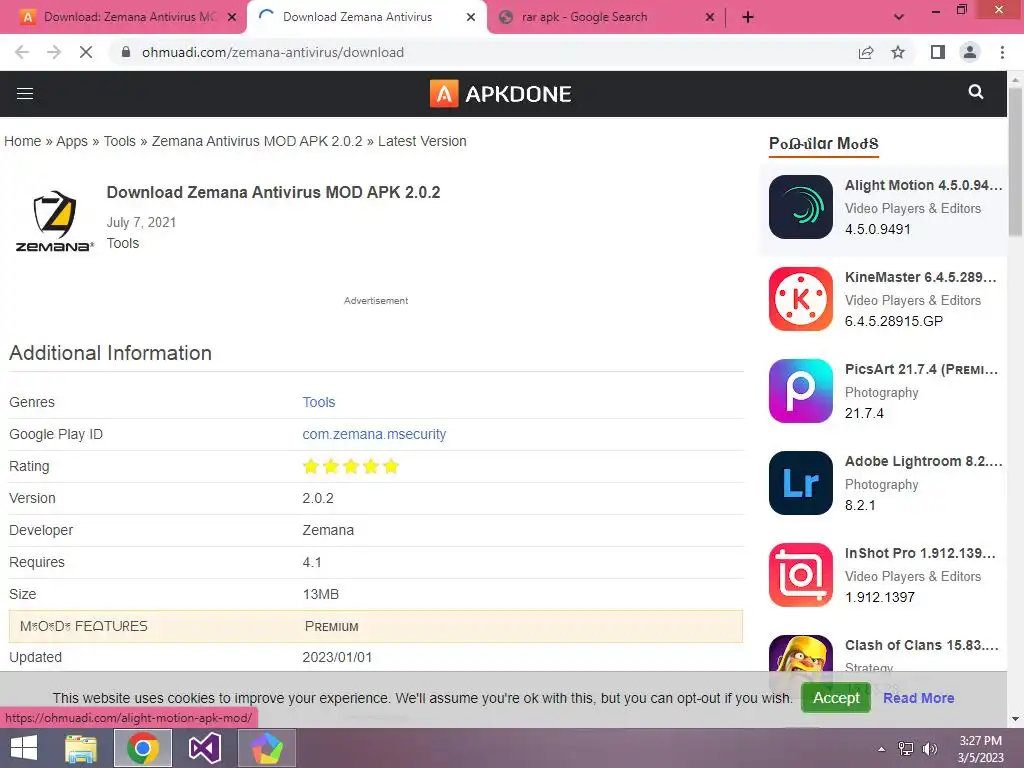
Task: Go to Apps breadcrumb
Action: [x=72, y=141]
